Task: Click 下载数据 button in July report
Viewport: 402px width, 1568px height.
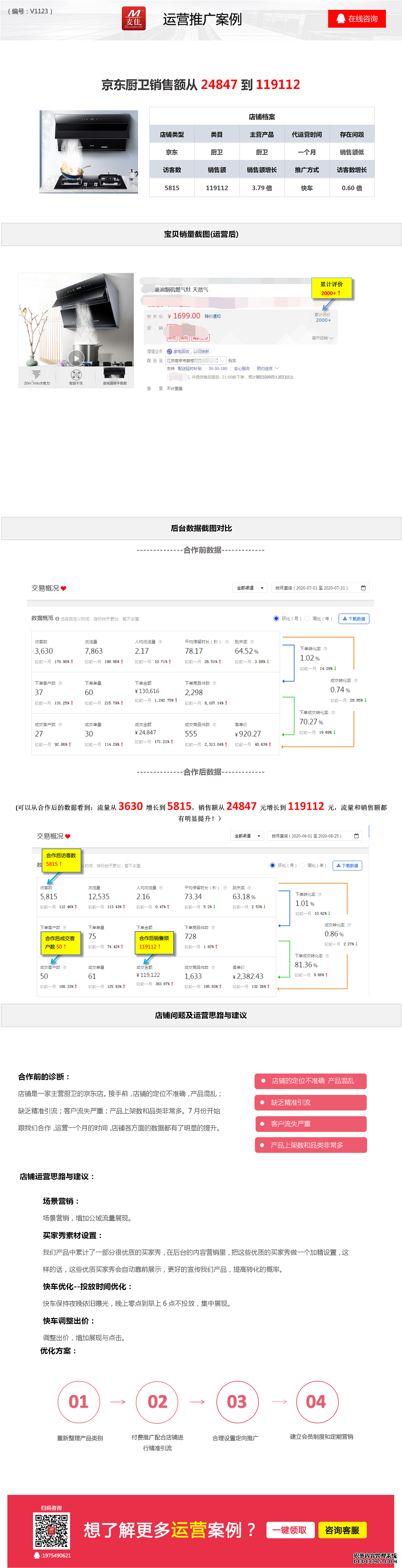Action: [x=354, y=619]
